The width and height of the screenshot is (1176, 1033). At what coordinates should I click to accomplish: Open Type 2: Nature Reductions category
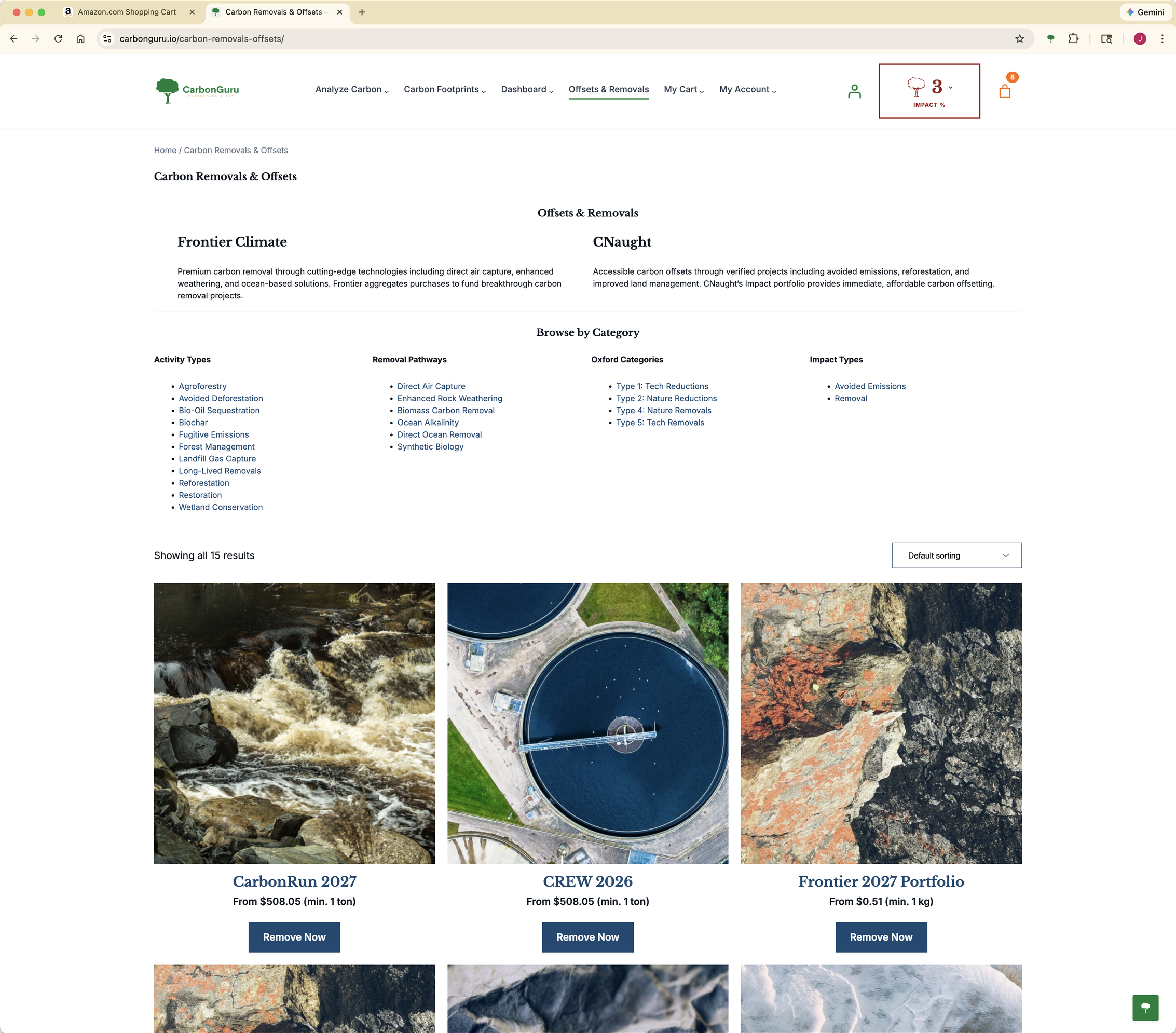click(x=667, y=398)
